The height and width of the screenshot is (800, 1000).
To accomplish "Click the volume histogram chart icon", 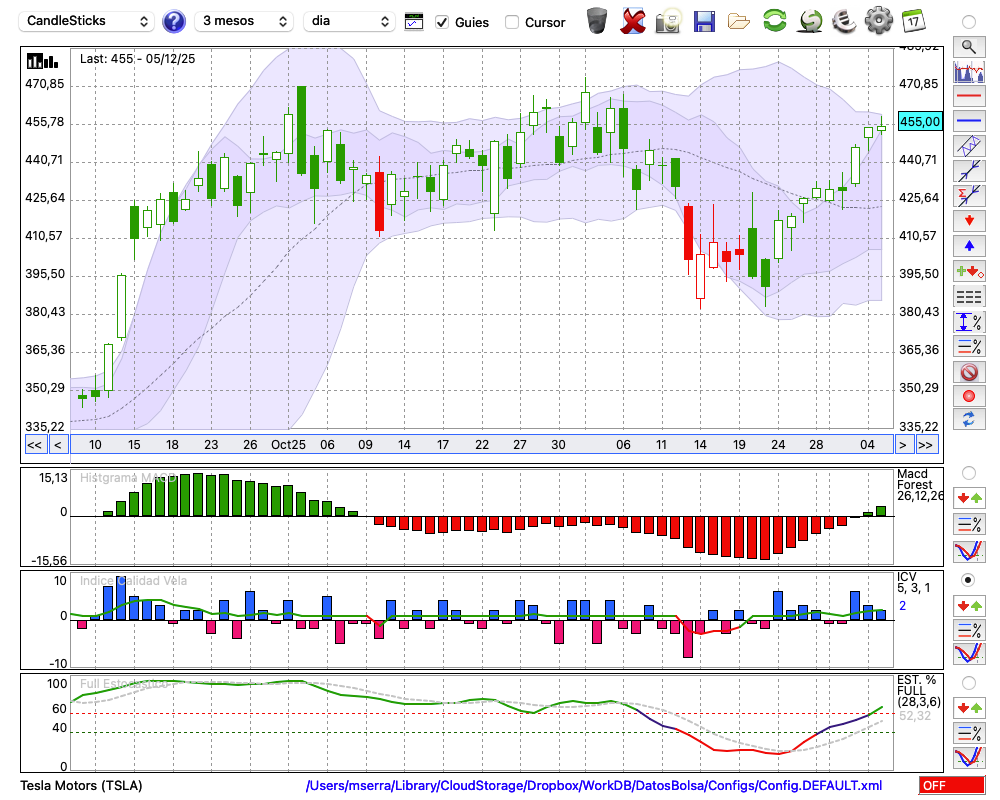I will click(969, 71).
